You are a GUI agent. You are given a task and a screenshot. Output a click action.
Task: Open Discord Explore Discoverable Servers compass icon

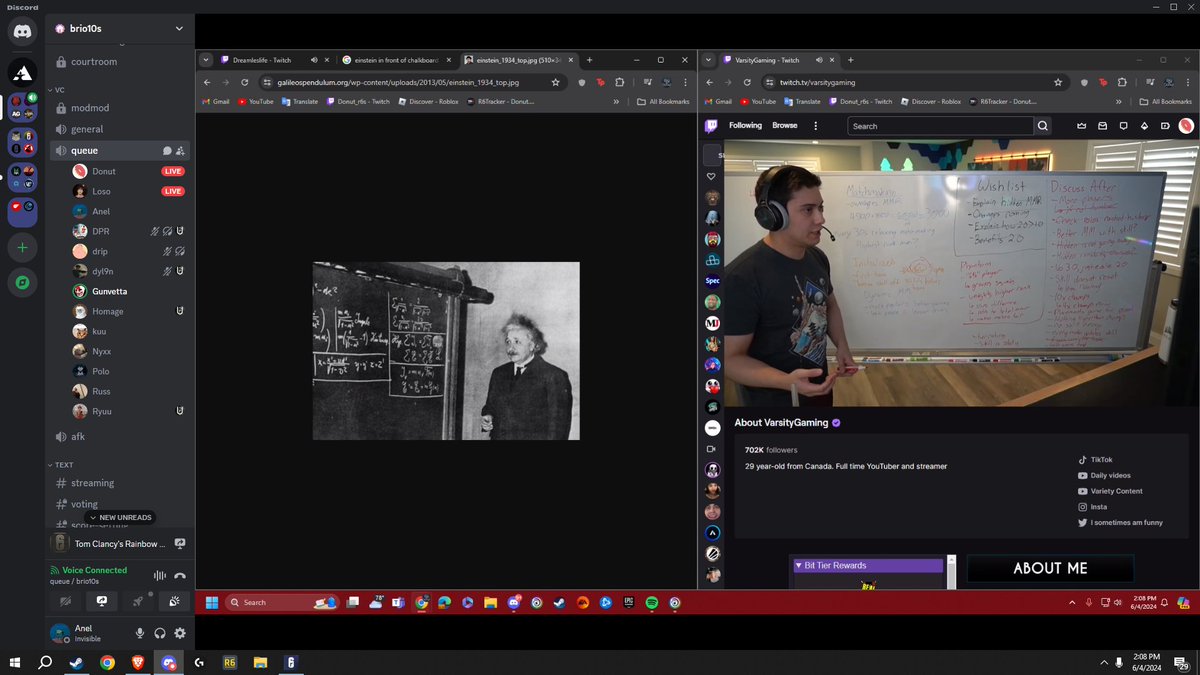point(23,283)
